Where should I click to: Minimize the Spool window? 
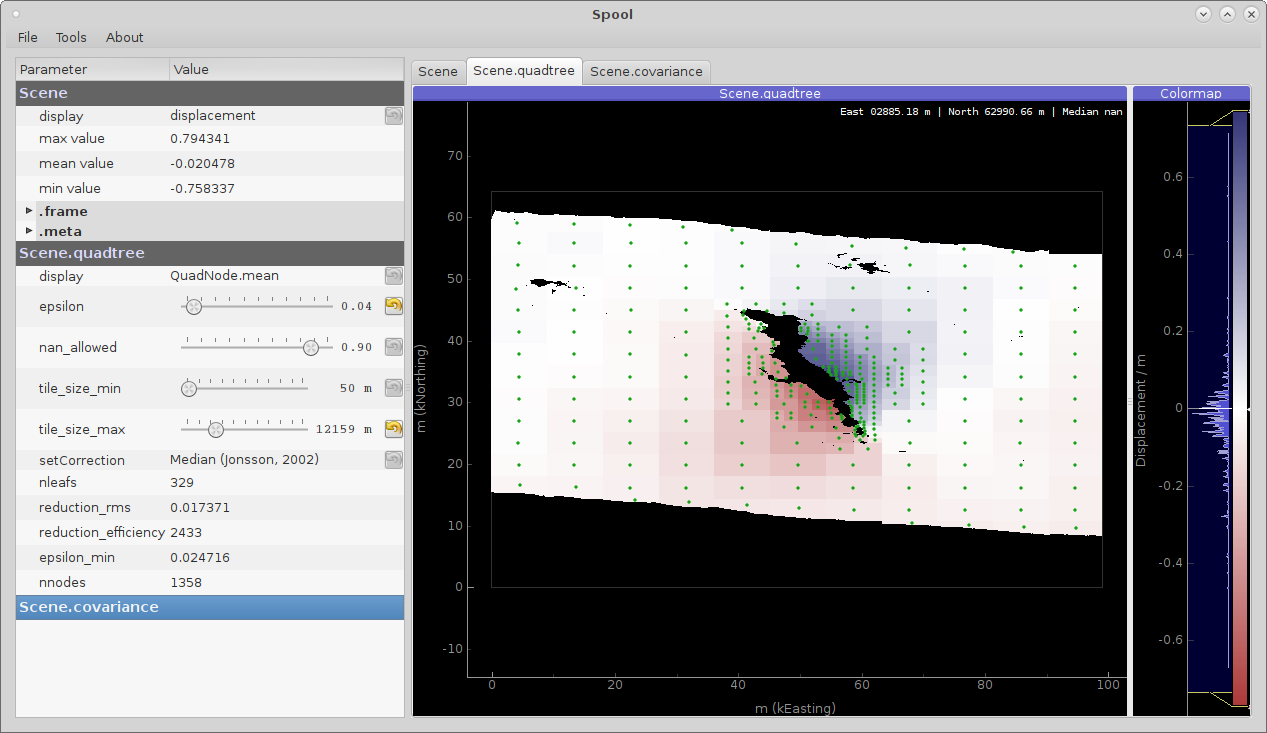1203,14
